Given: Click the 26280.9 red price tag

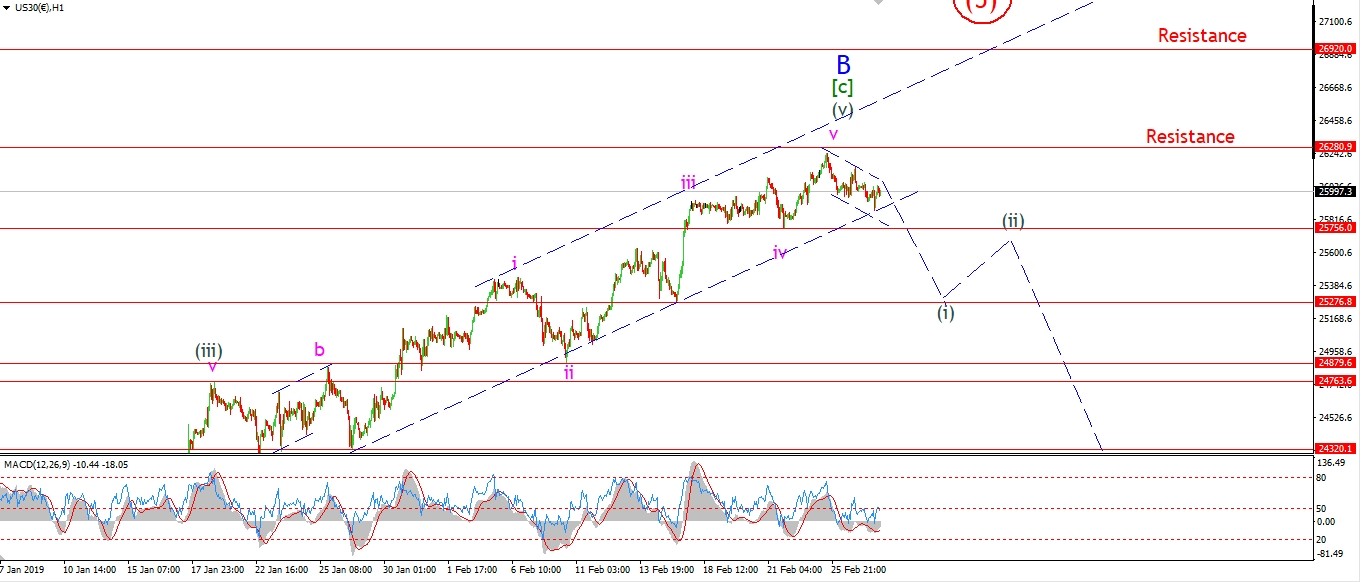Looking at the screenshot, I should click(x=1335, y=147).
